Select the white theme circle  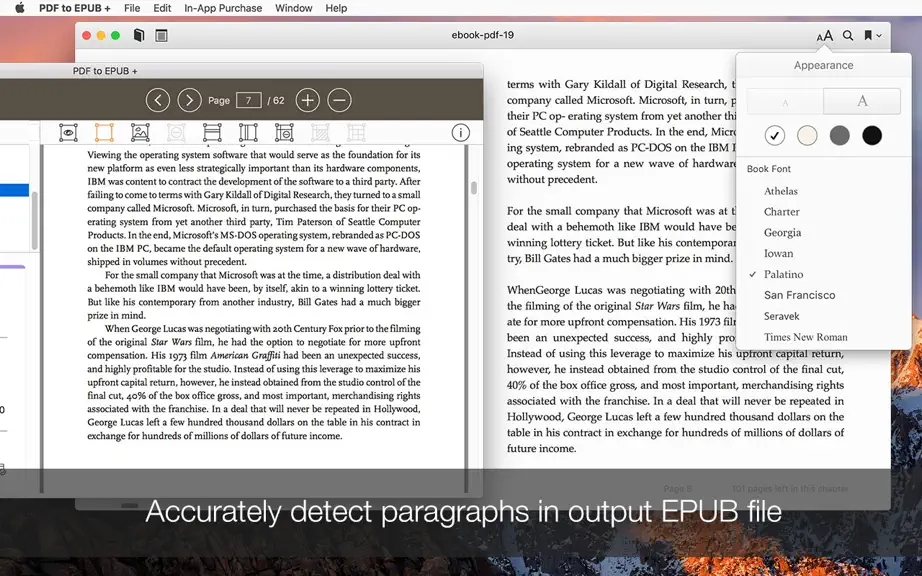point(775,136)
